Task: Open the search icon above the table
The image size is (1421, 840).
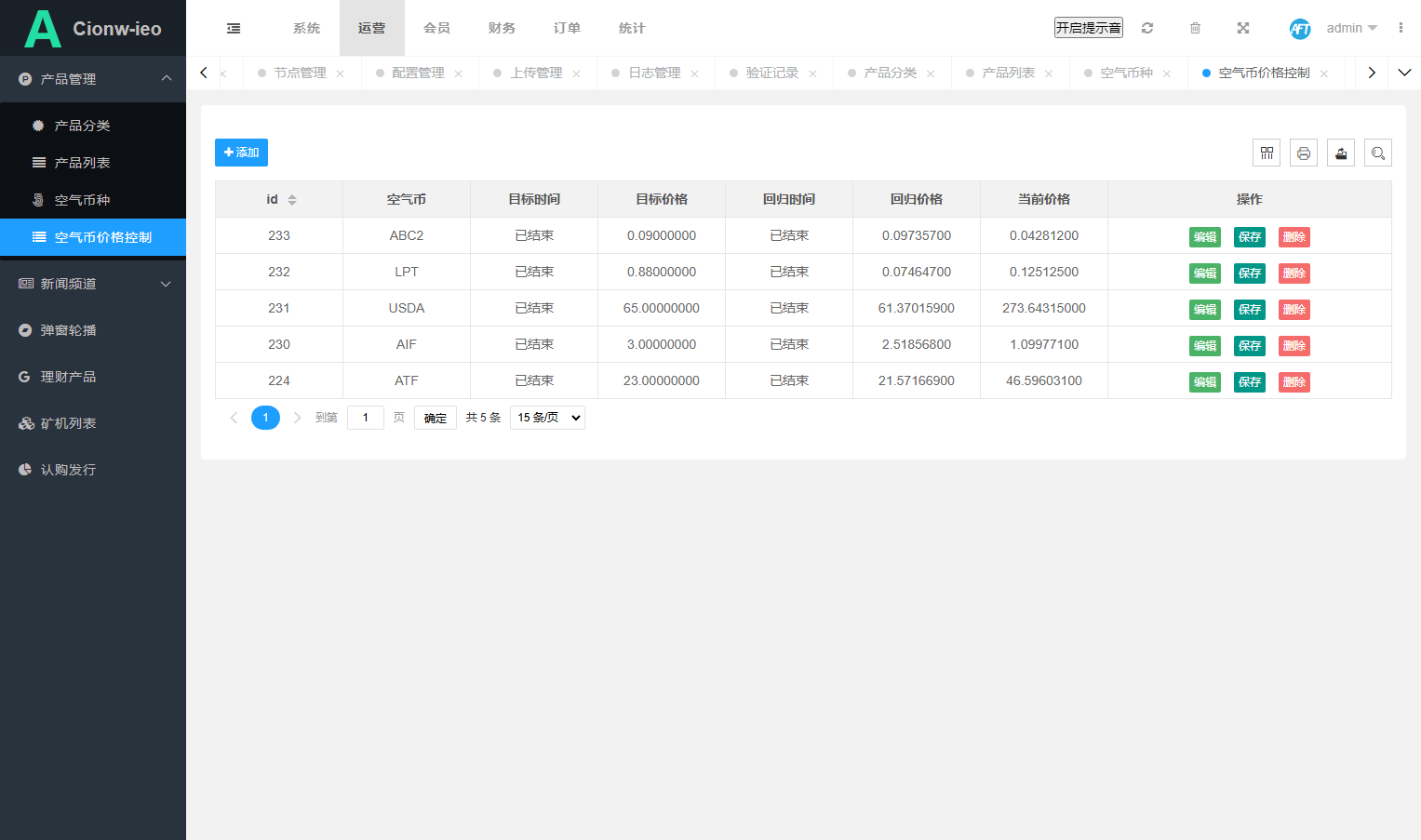Action: point(1378,153)
